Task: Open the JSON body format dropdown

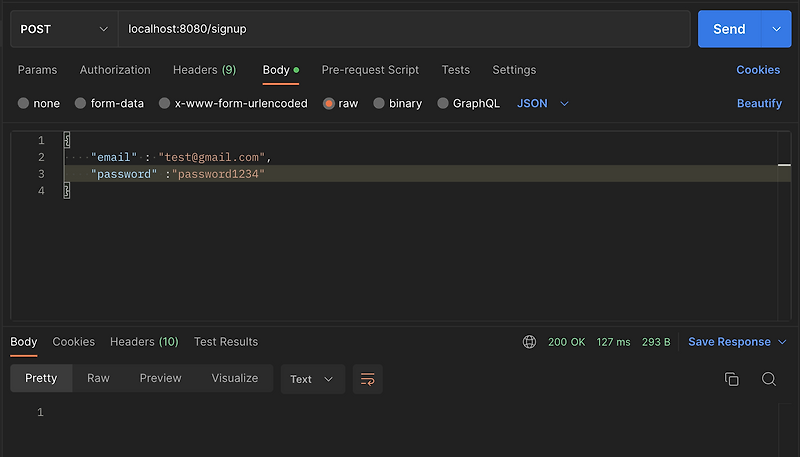Action: tap(543, 103)
